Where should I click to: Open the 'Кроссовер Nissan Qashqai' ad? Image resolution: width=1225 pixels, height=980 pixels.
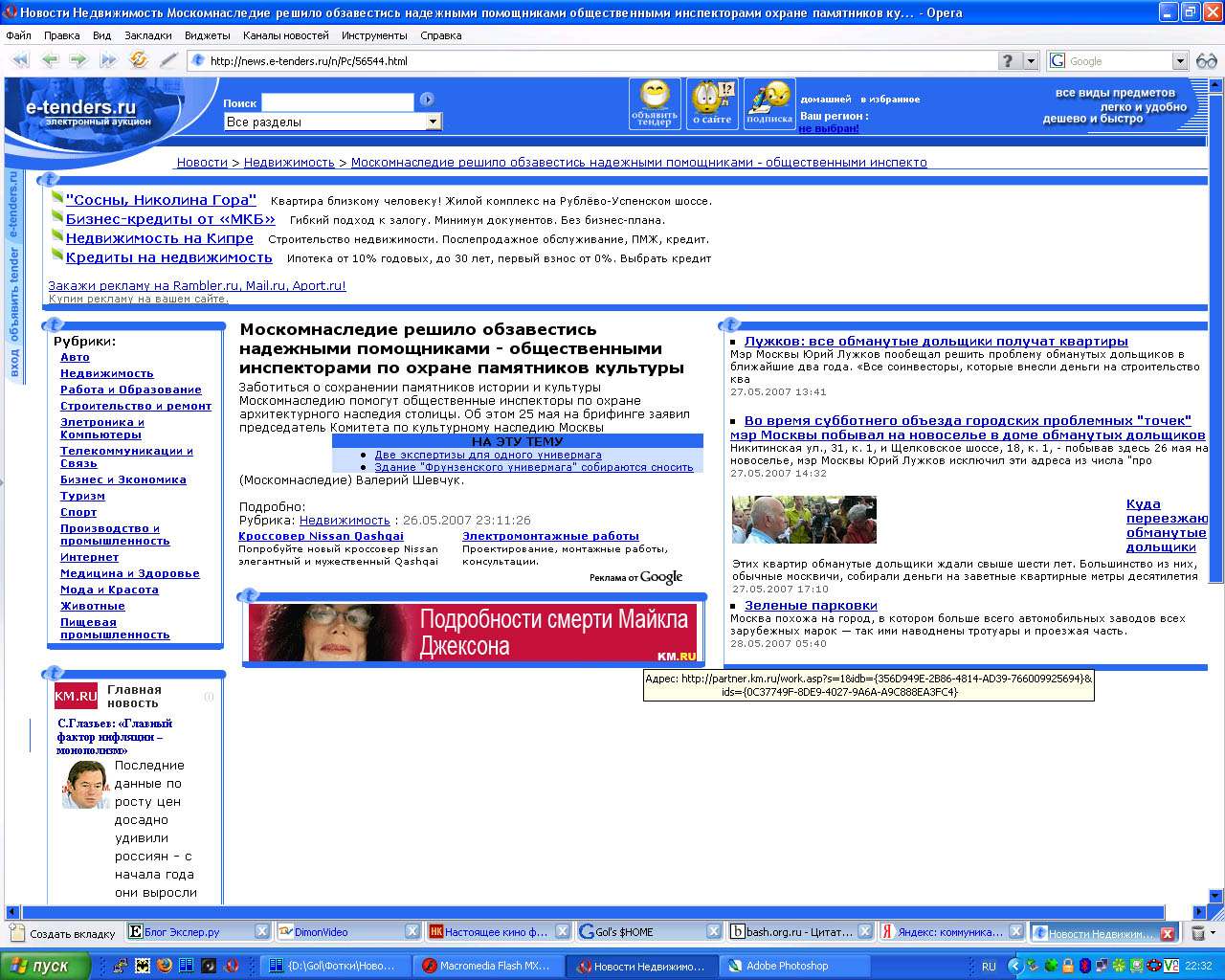[x=321, y=536]
